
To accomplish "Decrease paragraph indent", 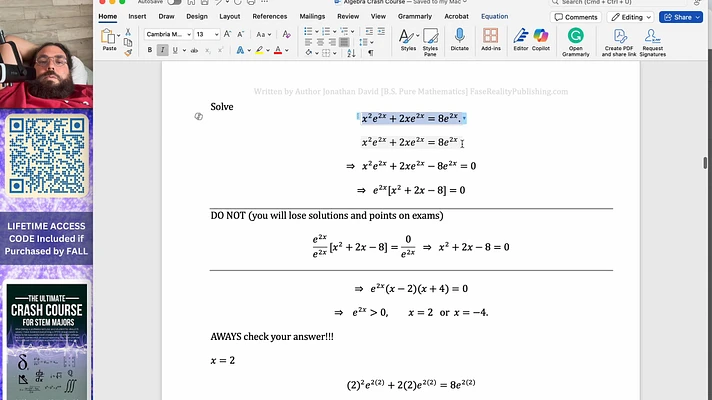I will coord(369,31).
